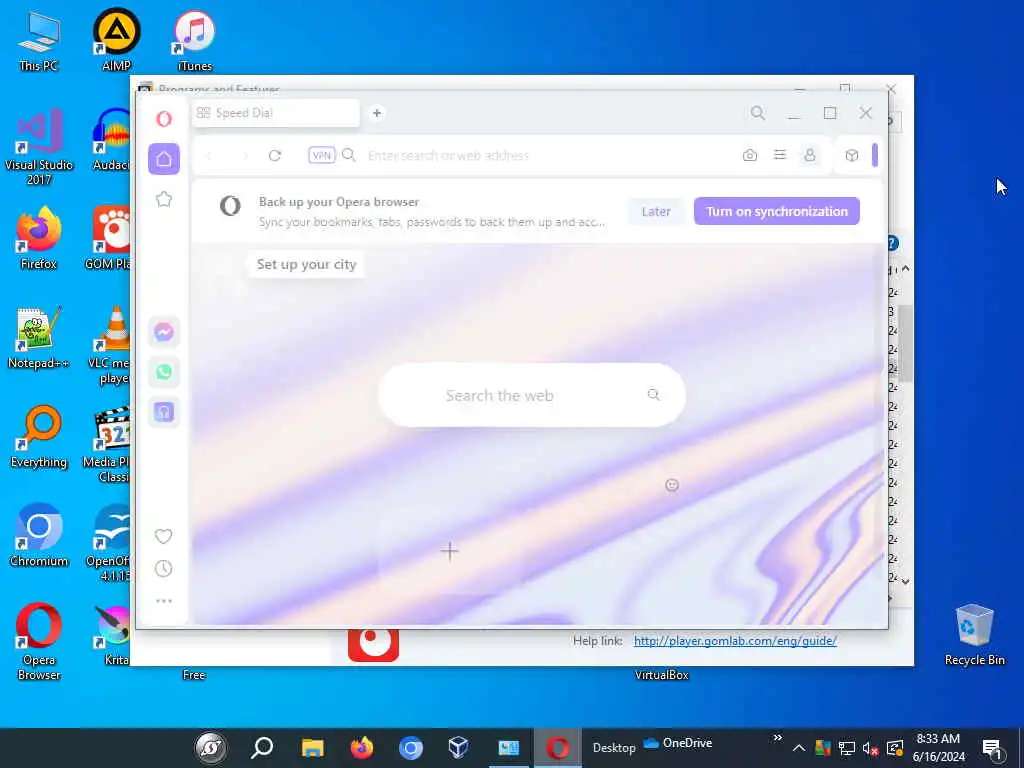The image size is (1024, 768).
Task: Select This PC desktop icon
Action: pyautogui.click(x=39, y=40)
